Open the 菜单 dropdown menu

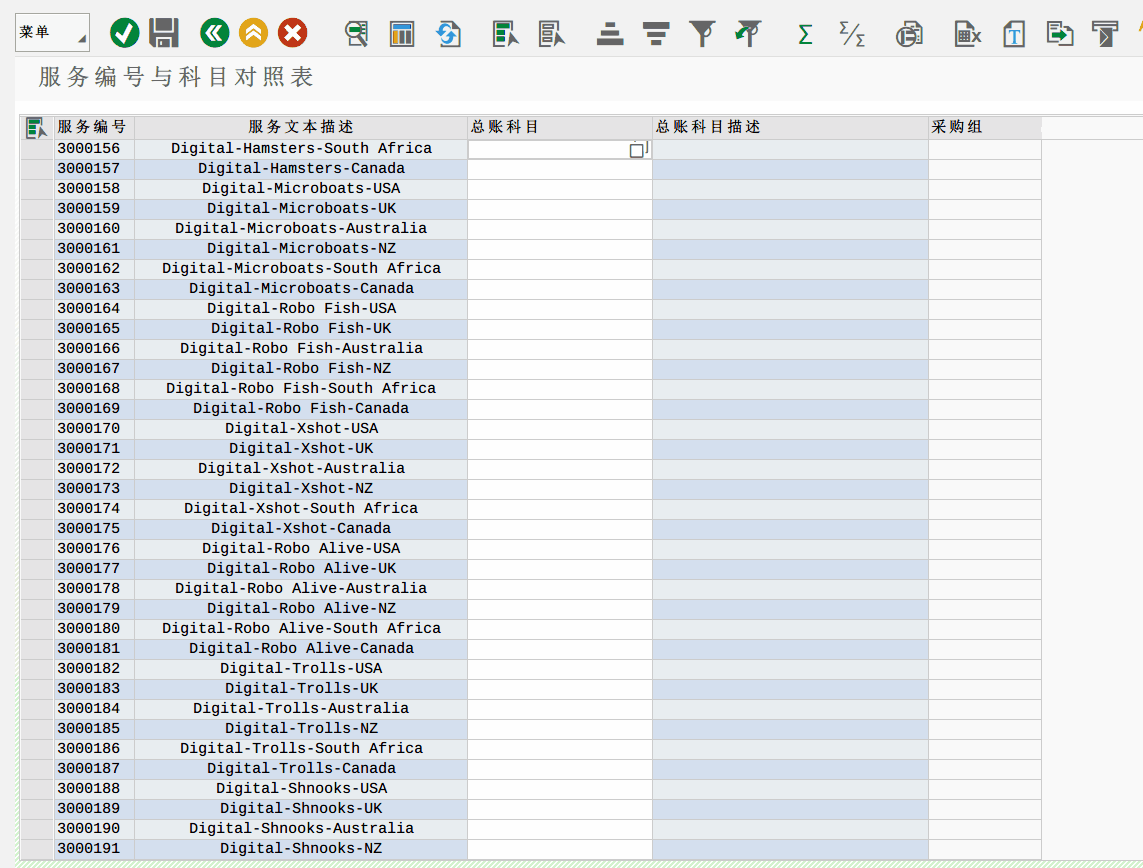click(x=52, y=33)
